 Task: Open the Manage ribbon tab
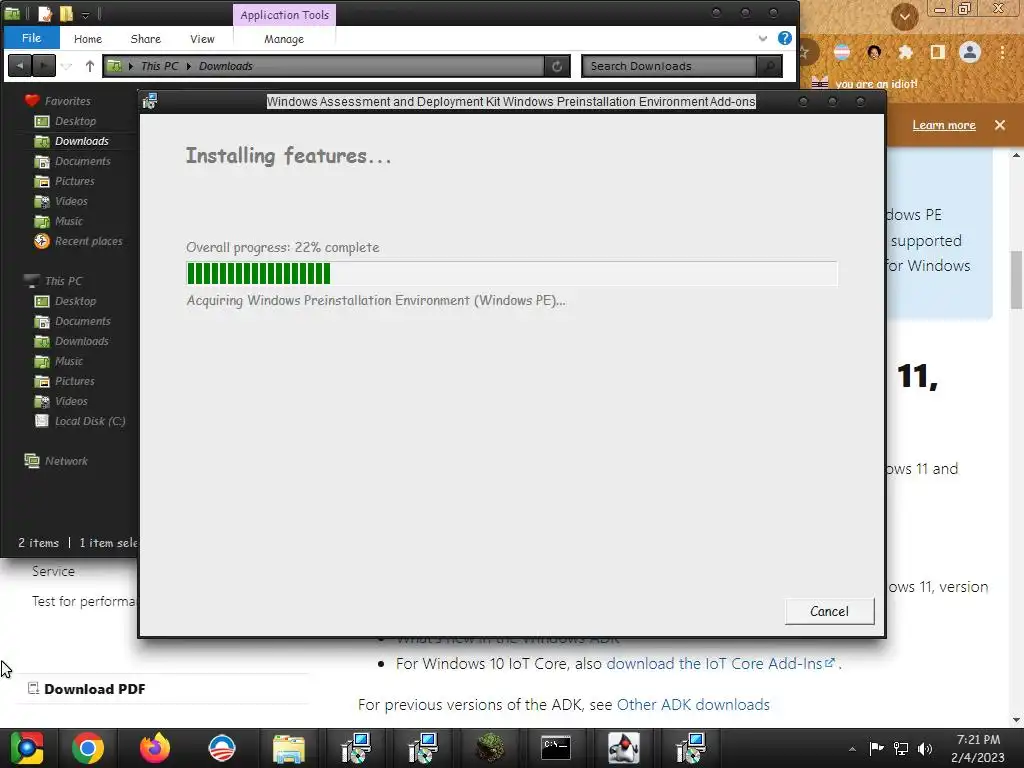click(x=284, y=39)
